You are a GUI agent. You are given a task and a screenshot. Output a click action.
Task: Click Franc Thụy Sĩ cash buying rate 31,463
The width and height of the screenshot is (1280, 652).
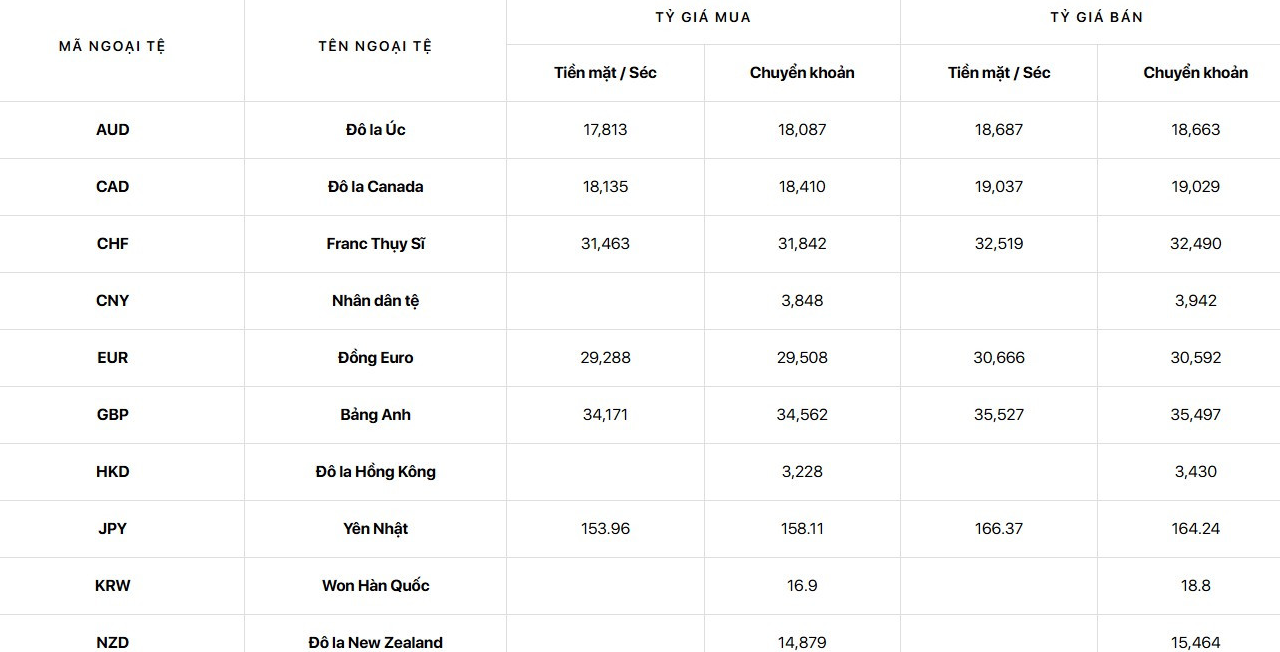605,243
